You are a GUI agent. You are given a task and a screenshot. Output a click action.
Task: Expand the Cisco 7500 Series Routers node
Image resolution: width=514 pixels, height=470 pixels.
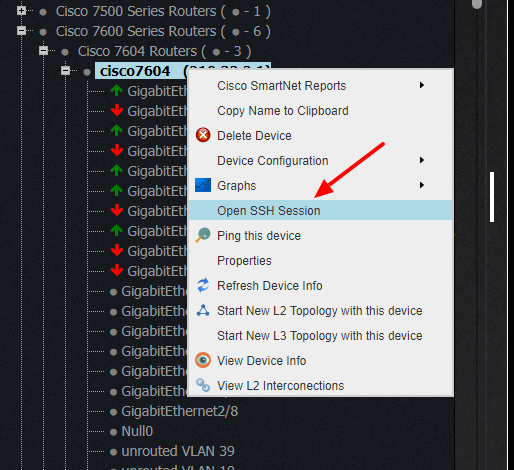pyautogui.click(x=22, y=11)
